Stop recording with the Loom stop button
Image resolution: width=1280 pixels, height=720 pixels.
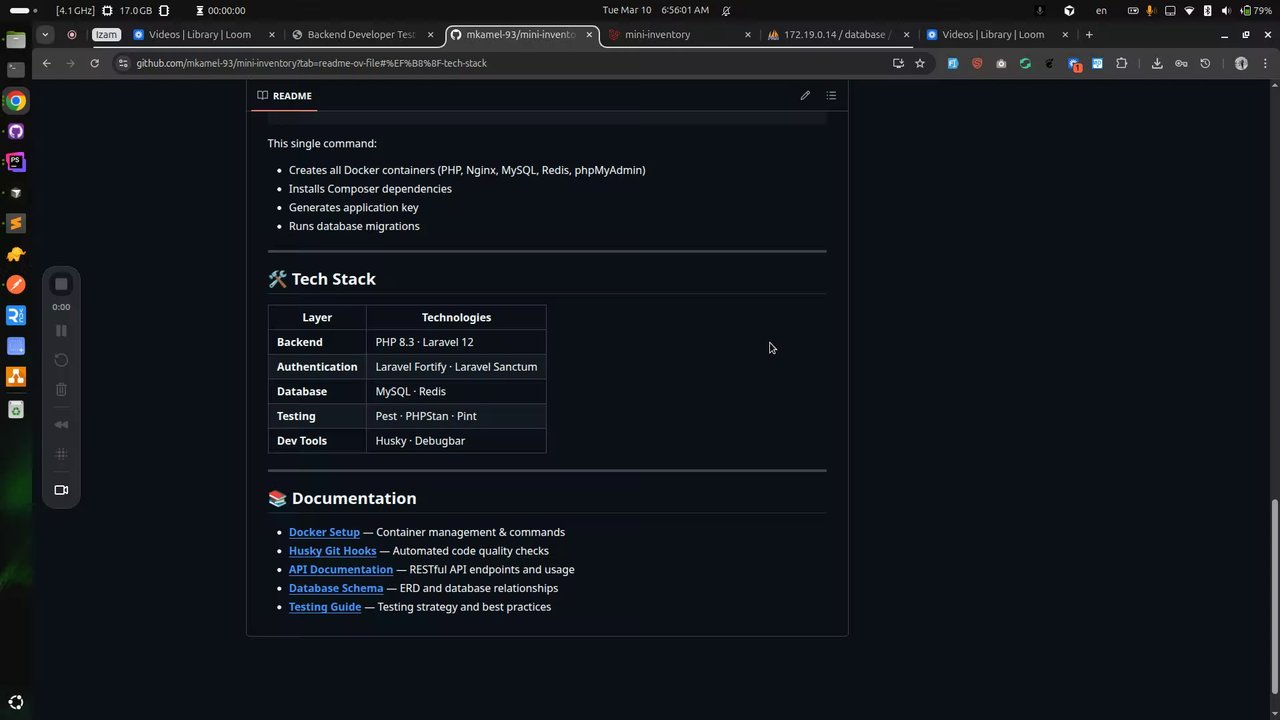[x=61, y=284]
